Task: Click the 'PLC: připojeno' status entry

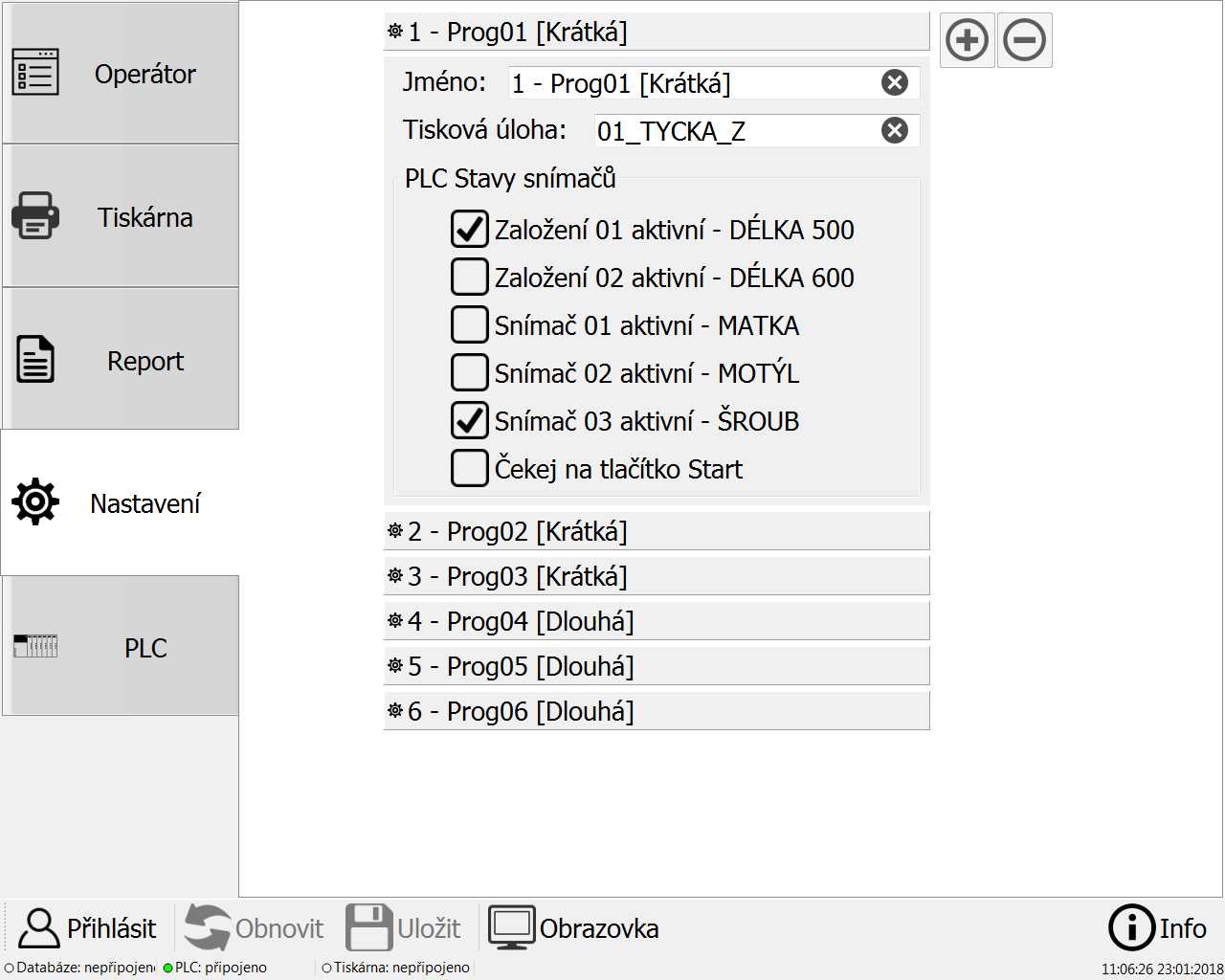Action: click(215, 968)
